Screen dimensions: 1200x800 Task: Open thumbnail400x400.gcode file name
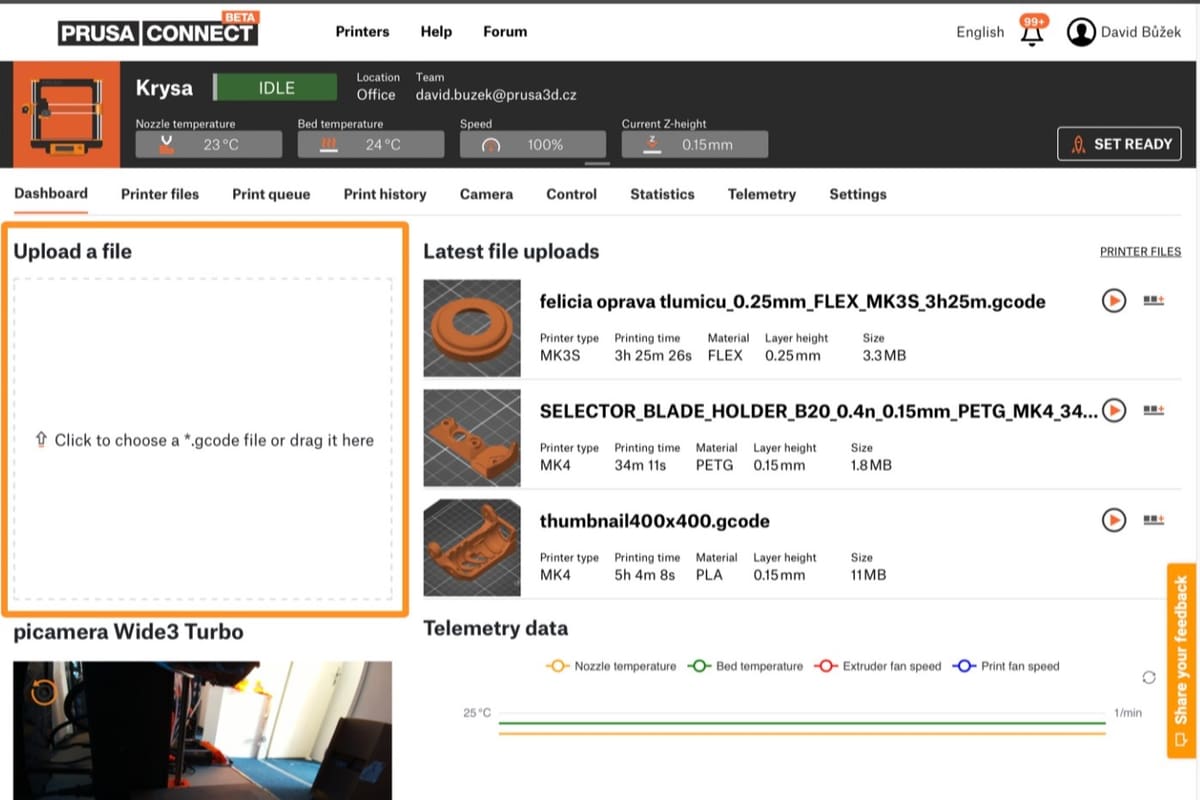[x=654, y=521]
